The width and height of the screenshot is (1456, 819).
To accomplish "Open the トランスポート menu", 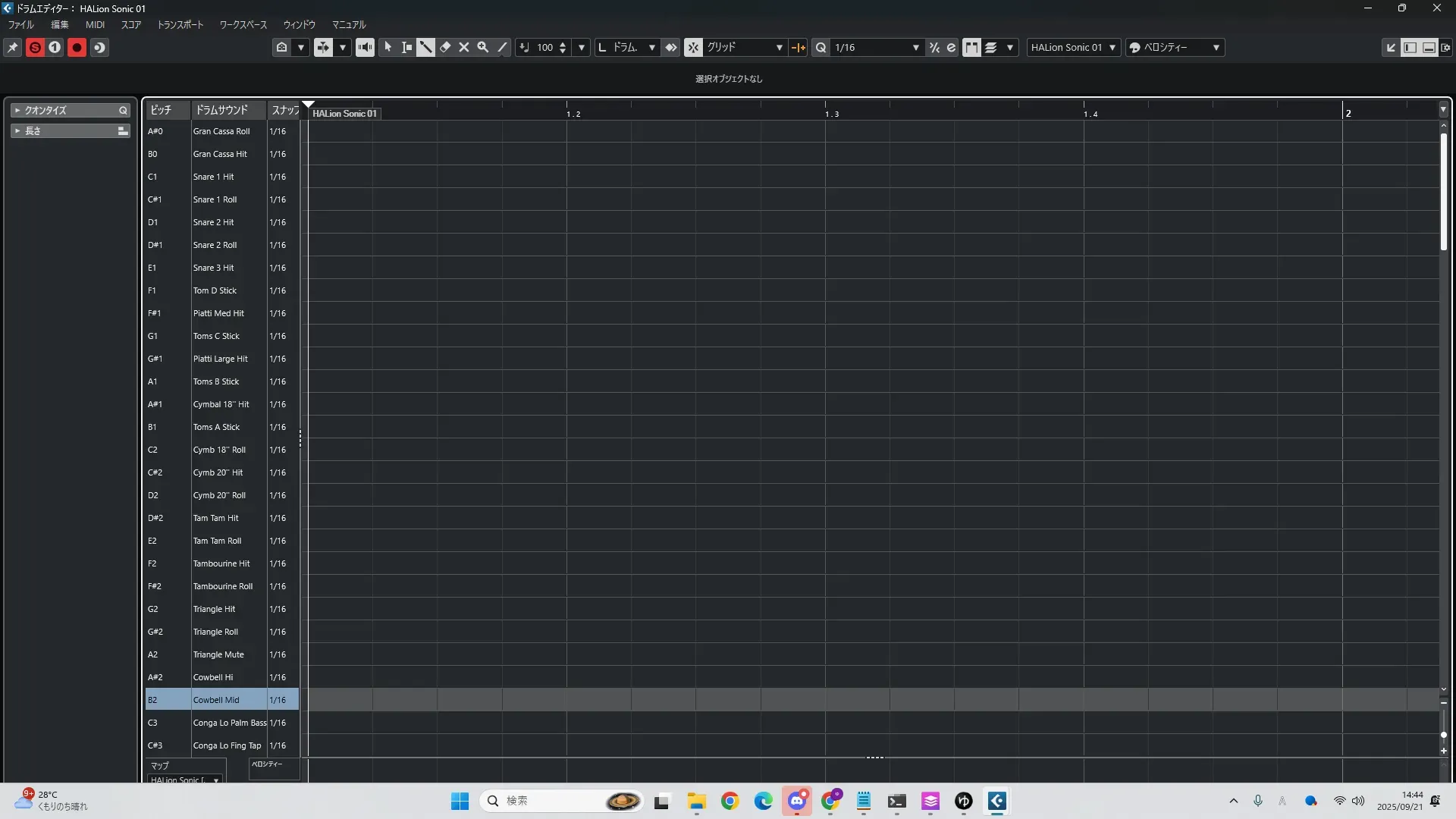I will coord(180,24).
